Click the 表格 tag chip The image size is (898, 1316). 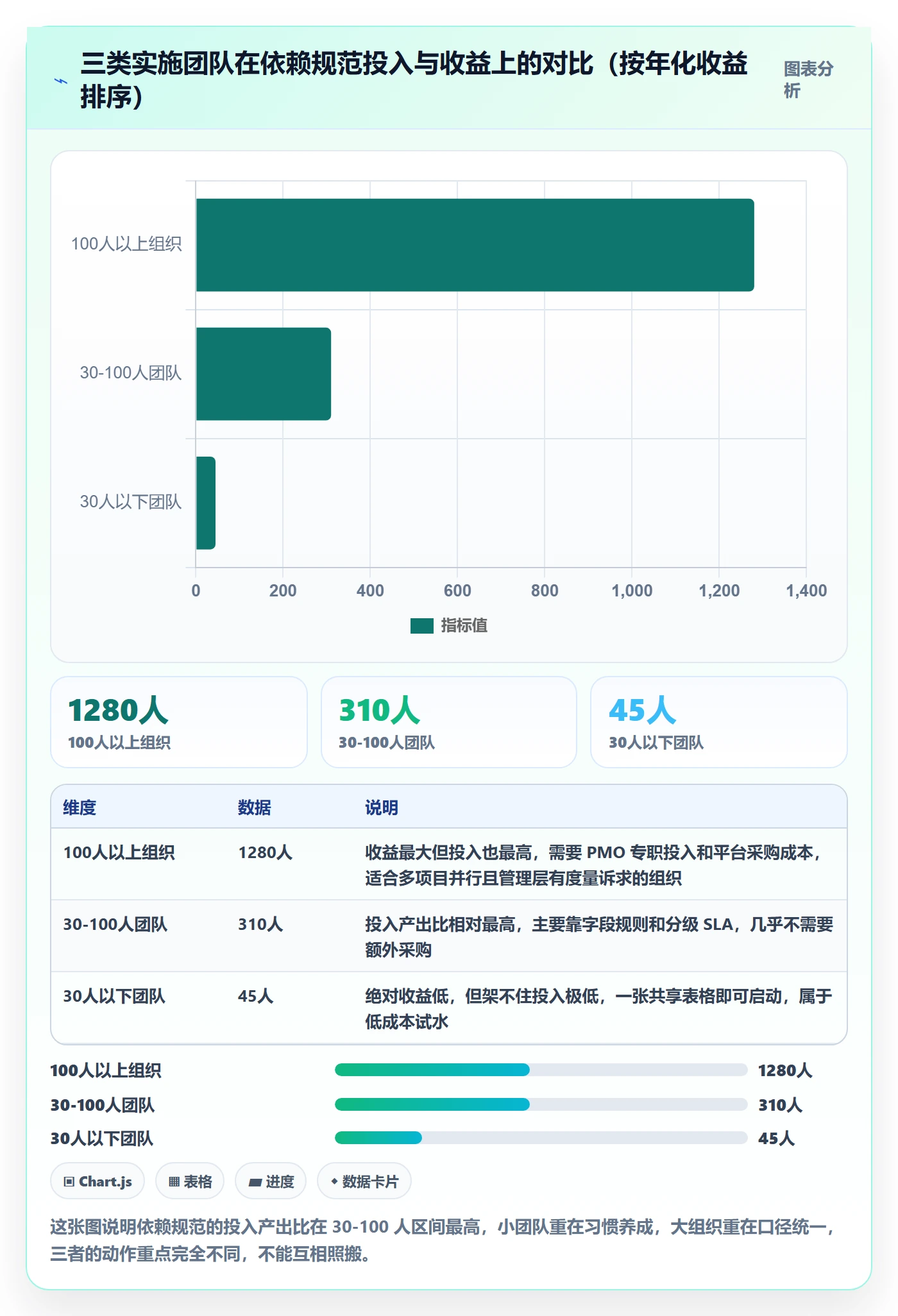tap(190, 1181)
